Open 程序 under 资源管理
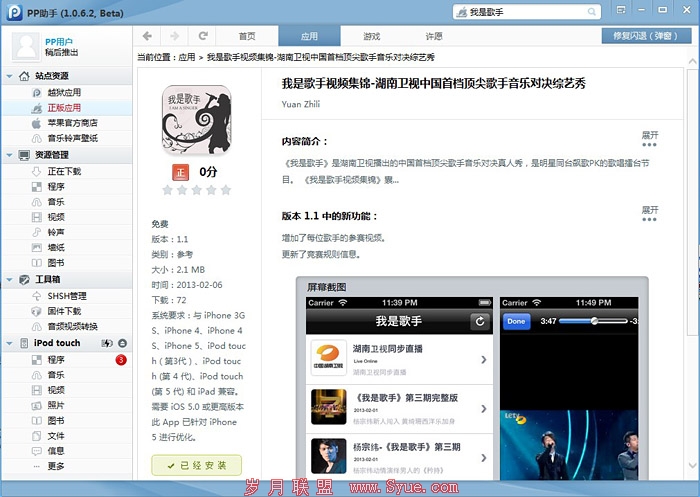 67,187
